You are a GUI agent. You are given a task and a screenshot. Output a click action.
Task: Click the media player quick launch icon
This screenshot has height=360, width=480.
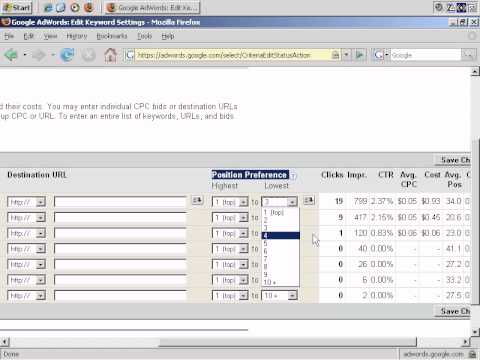75,7
